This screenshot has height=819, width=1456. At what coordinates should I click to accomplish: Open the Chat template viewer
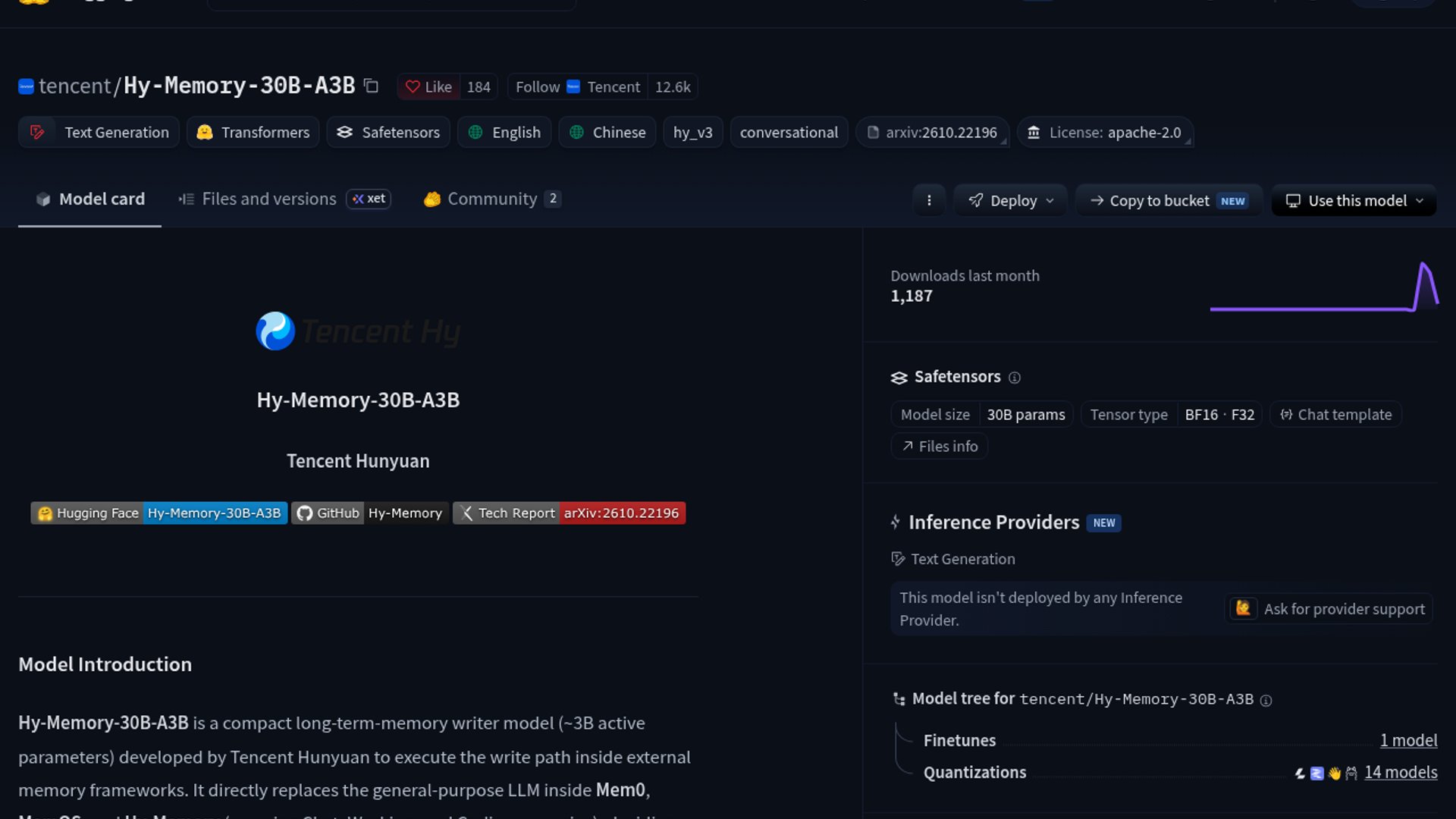[1335, 415]
